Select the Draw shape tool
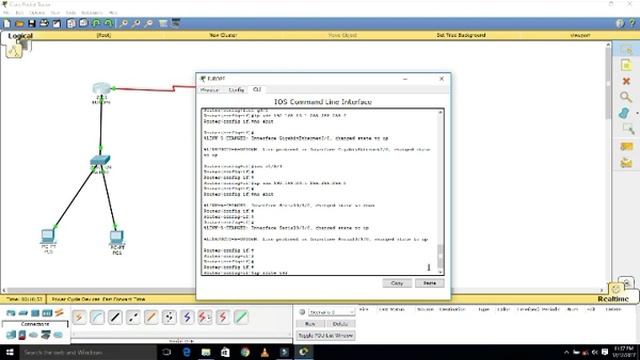Image resolution: width=640 pixels, height=360 pixels. click(624, 113)
